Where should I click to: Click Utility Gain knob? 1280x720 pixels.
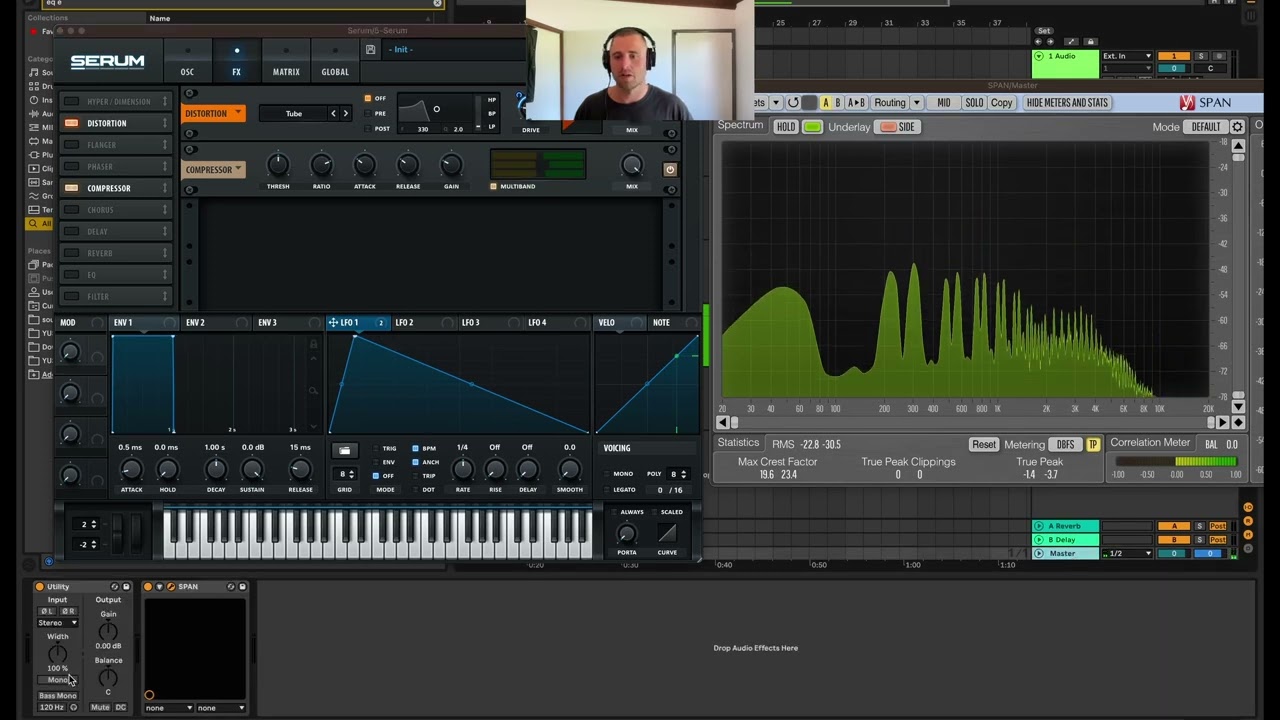point(108,631)
